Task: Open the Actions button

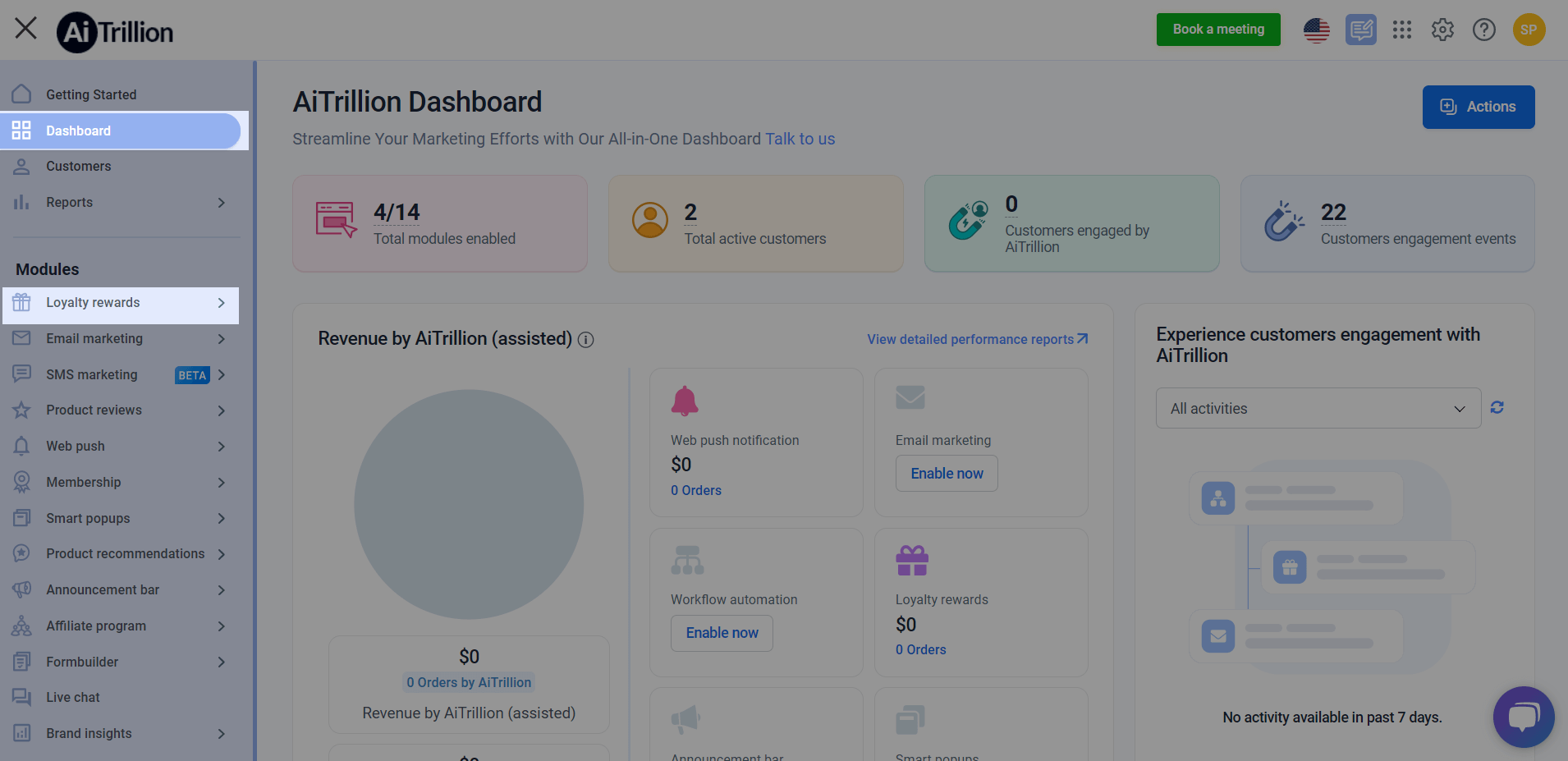Action: [x=1479, y=107]
